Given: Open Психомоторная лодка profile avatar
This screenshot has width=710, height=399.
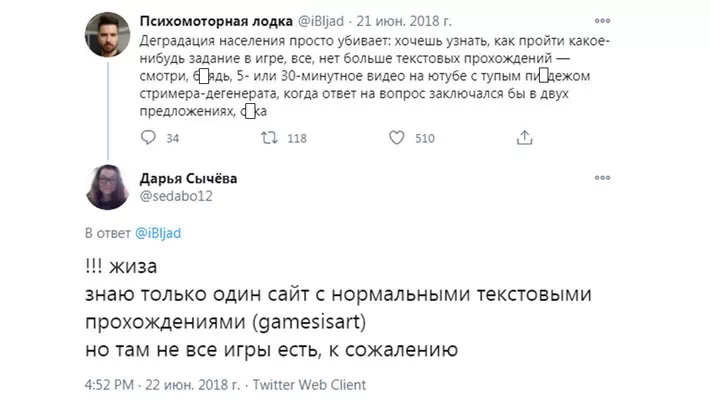Looking at the screenshot, I should pos(107,34).
